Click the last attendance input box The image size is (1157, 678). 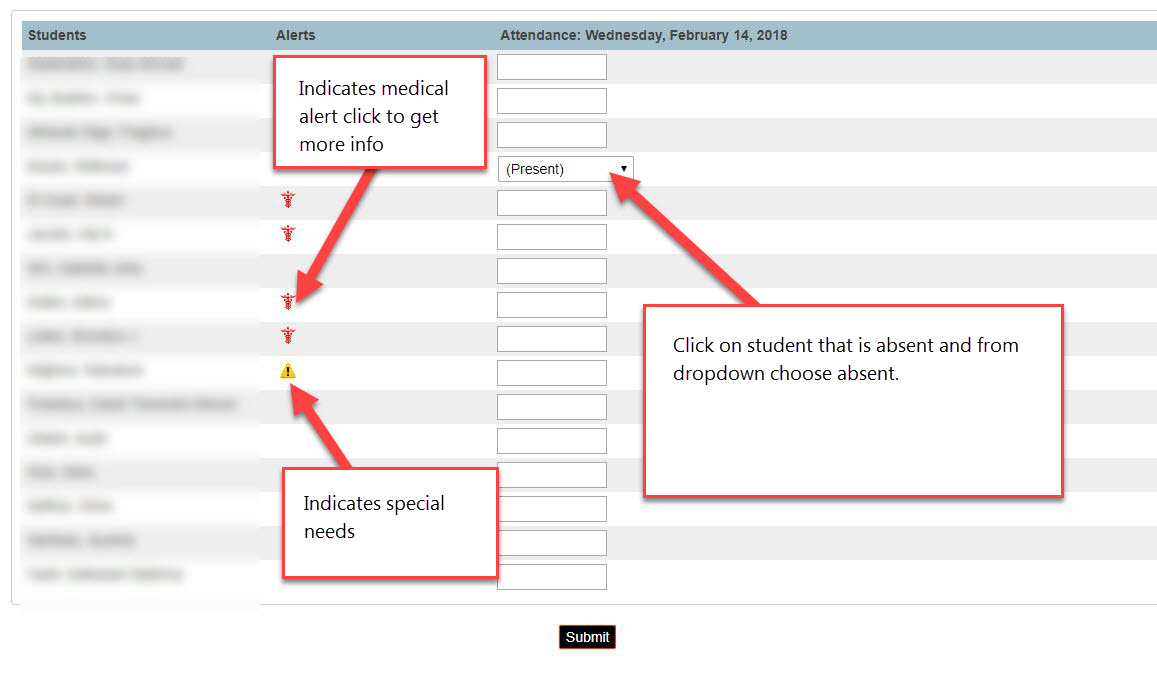pos(551,576)
